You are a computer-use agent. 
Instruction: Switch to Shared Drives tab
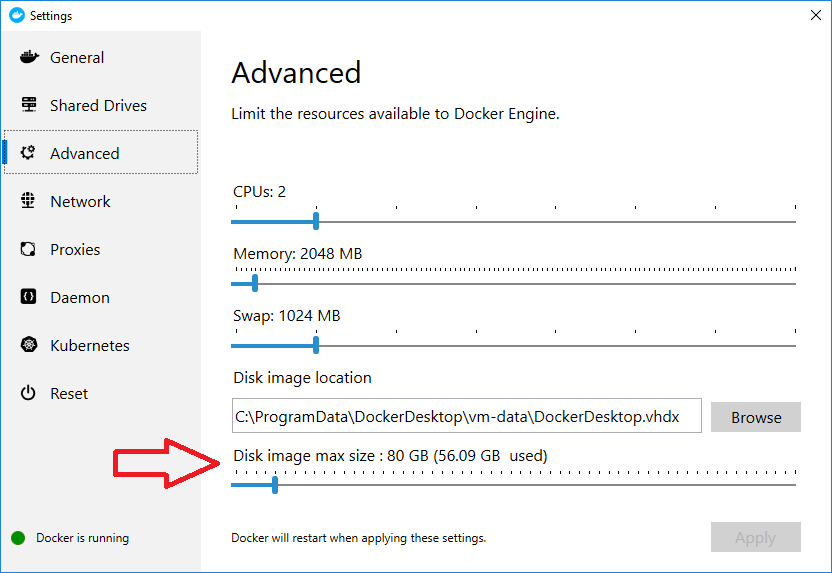click(x=98, y=106)
